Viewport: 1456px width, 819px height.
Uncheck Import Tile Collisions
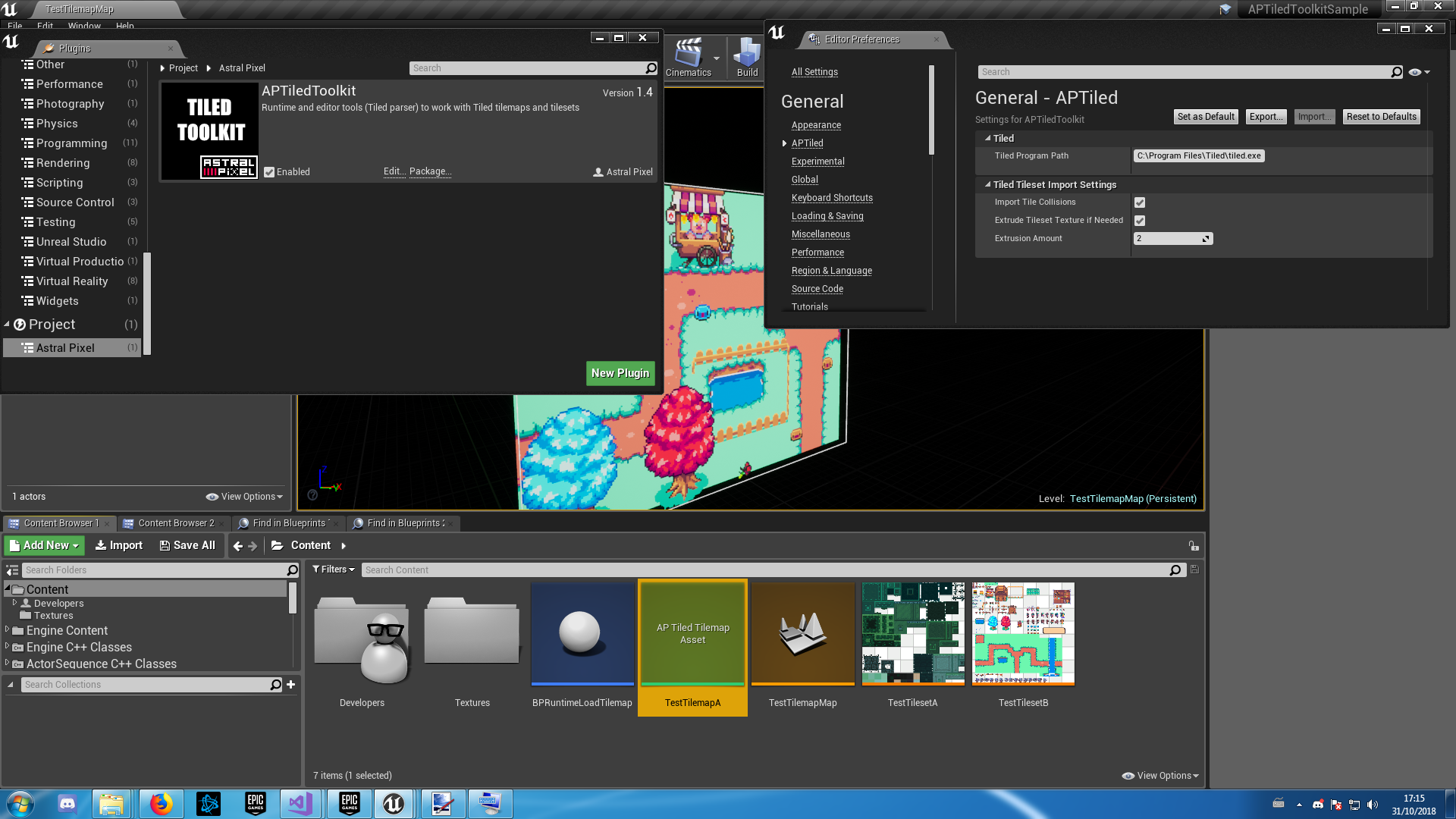click(x=1140, y=202)
